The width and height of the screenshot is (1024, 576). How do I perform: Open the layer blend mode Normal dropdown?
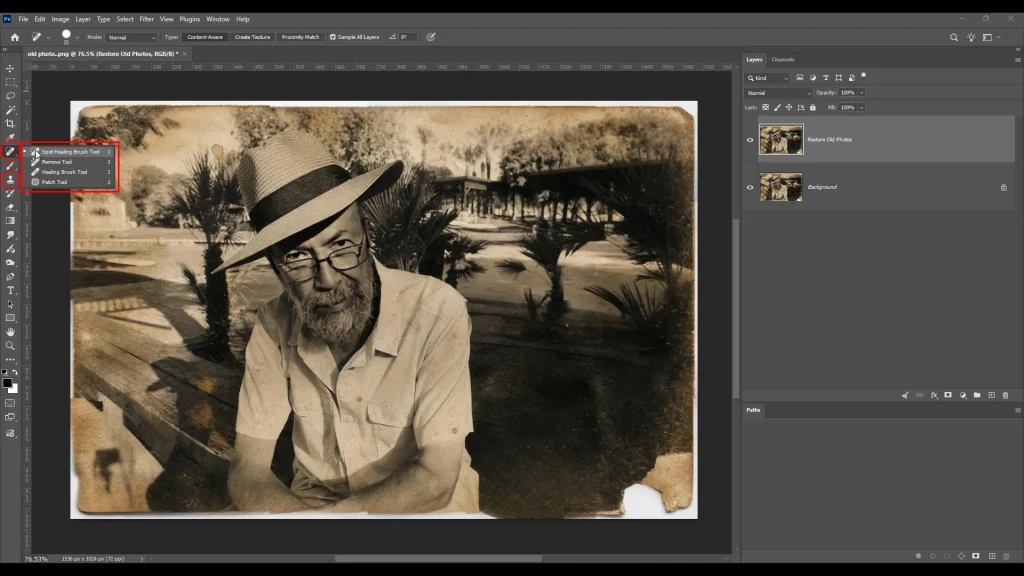tap(778, 93)
